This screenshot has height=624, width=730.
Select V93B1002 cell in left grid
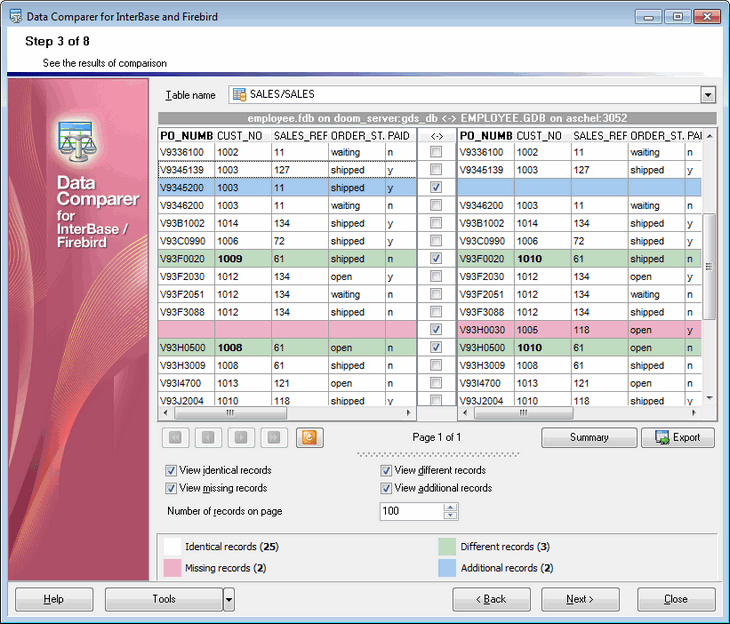coord(186,224)
